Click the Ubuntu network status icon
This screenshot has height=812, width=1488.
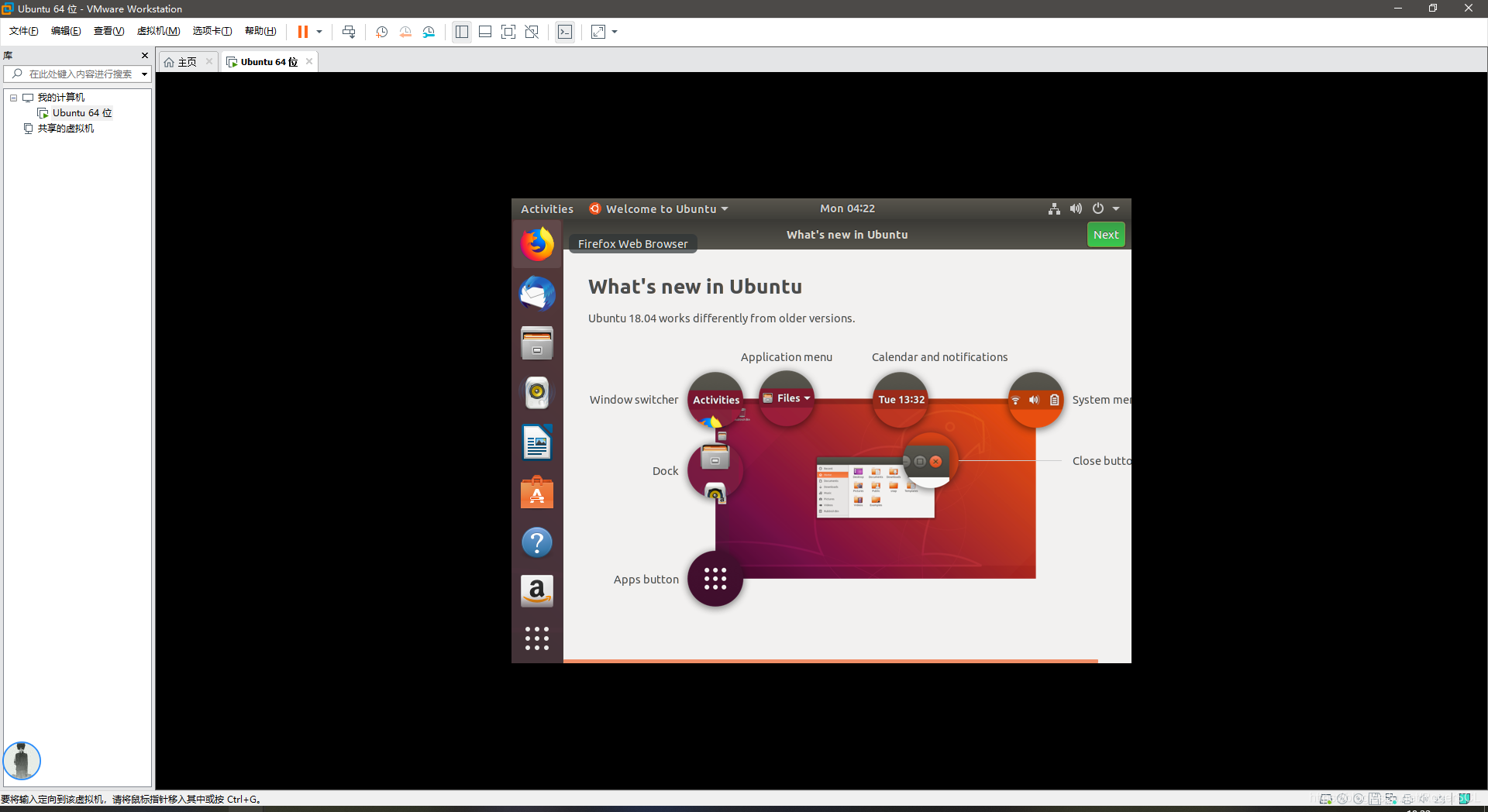click(1054, 208)
